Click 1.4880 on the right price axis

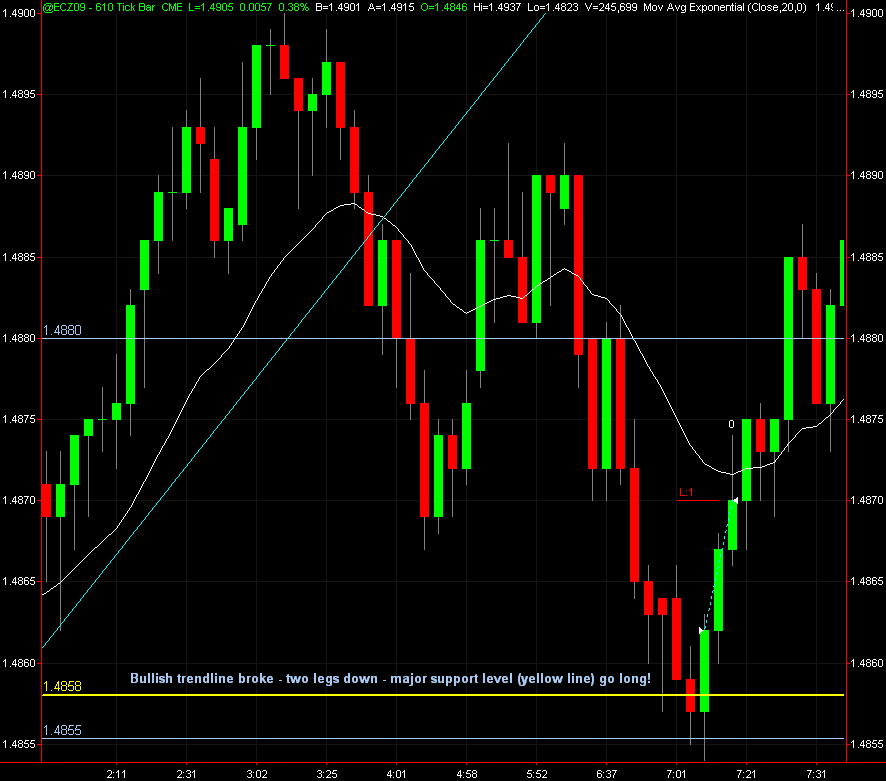coord(867,339)
